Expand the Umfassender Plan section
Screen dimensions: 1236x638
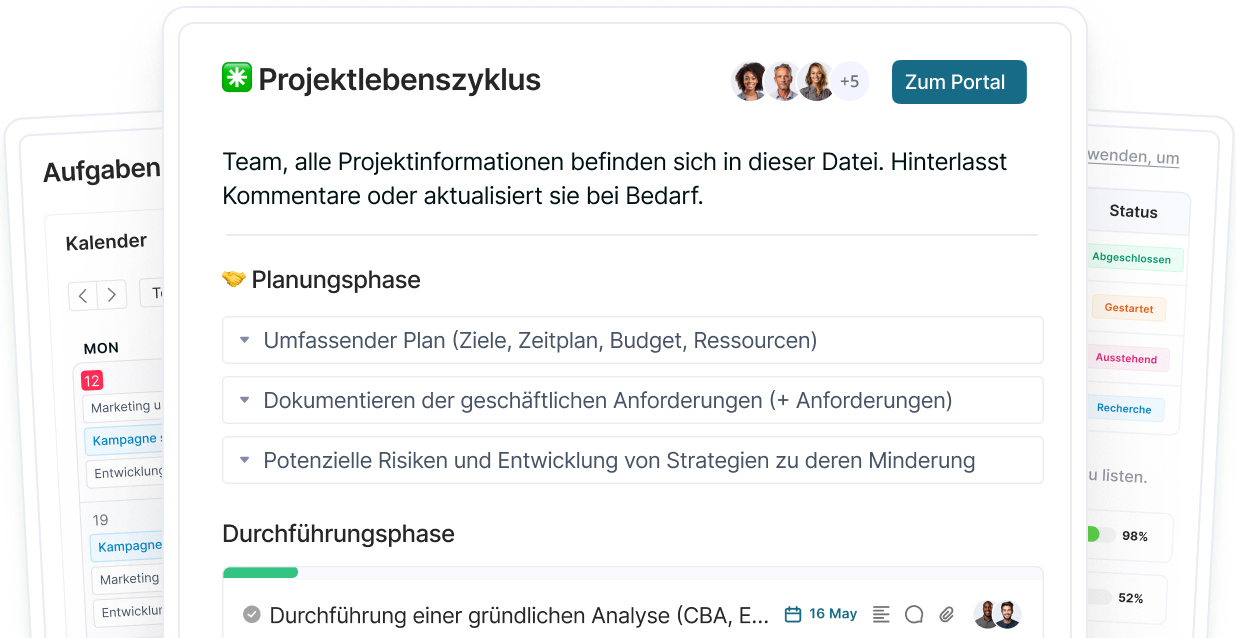[244, 340]
